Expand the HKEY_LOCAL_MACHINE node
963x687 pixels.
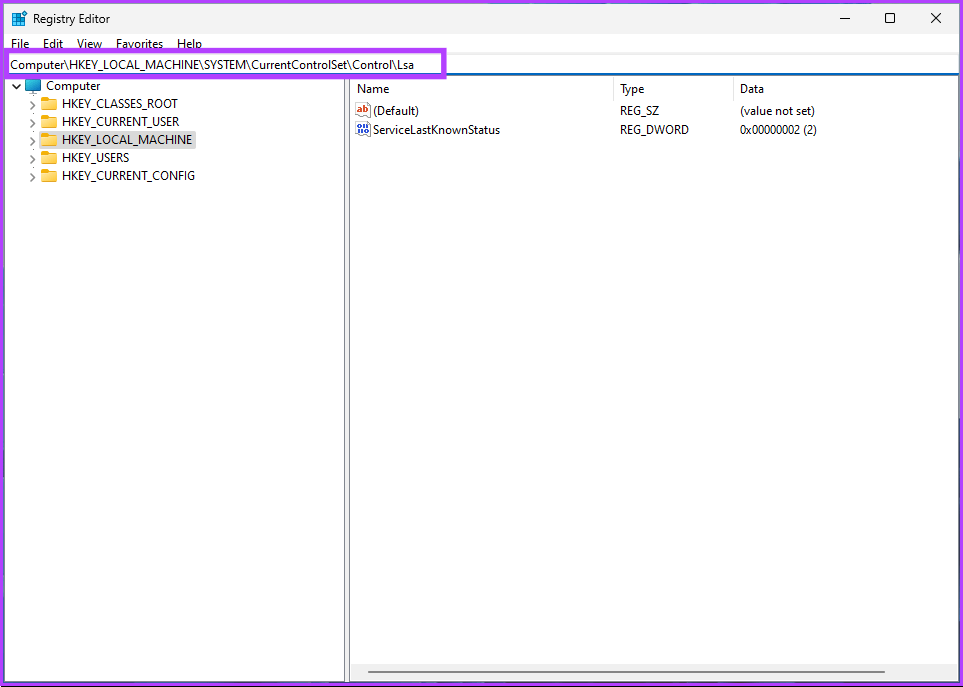pyautogui.click(x=33, y=141)
